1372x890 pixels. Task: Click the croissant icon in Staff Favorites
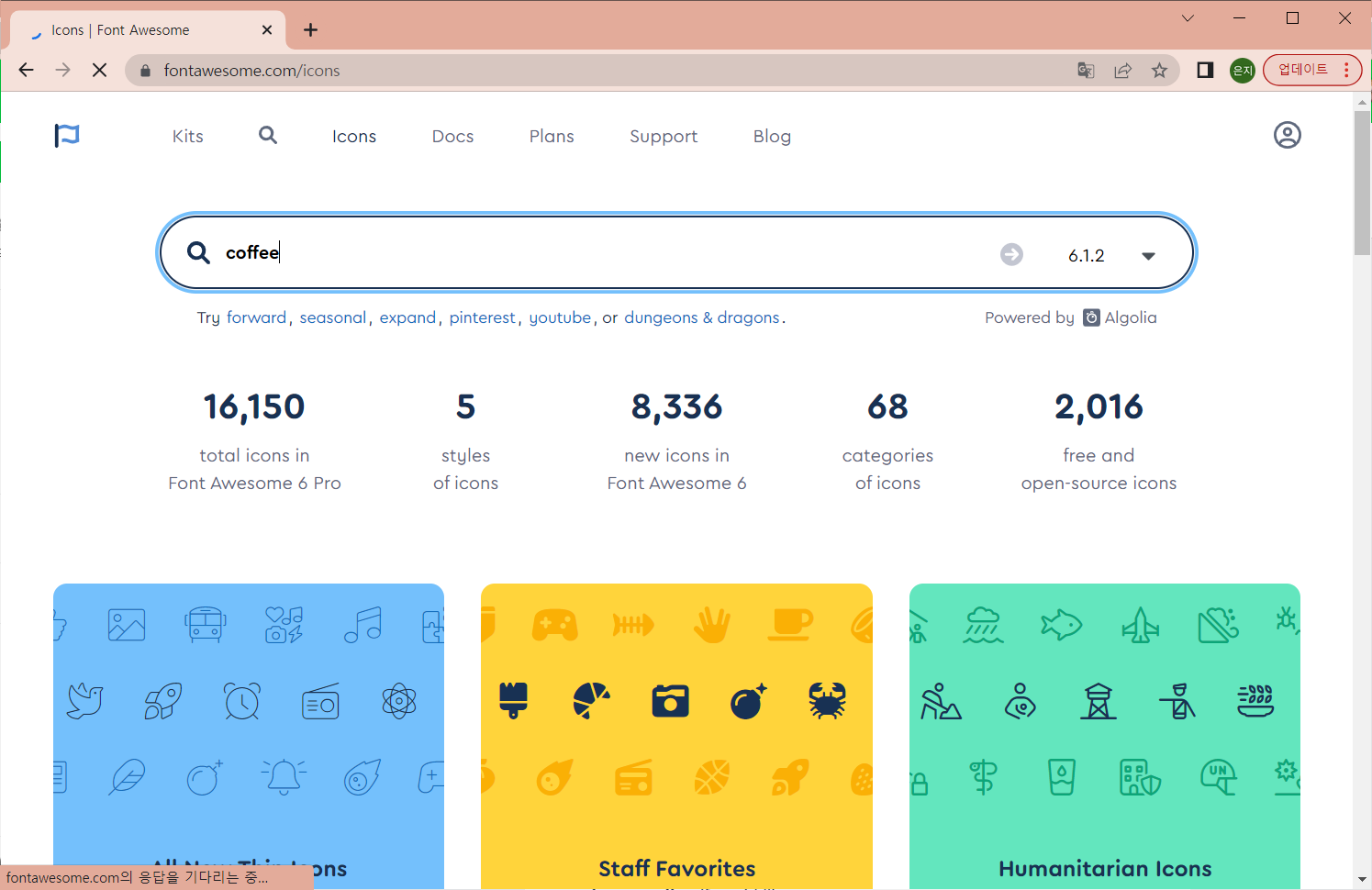pos(592,701)
